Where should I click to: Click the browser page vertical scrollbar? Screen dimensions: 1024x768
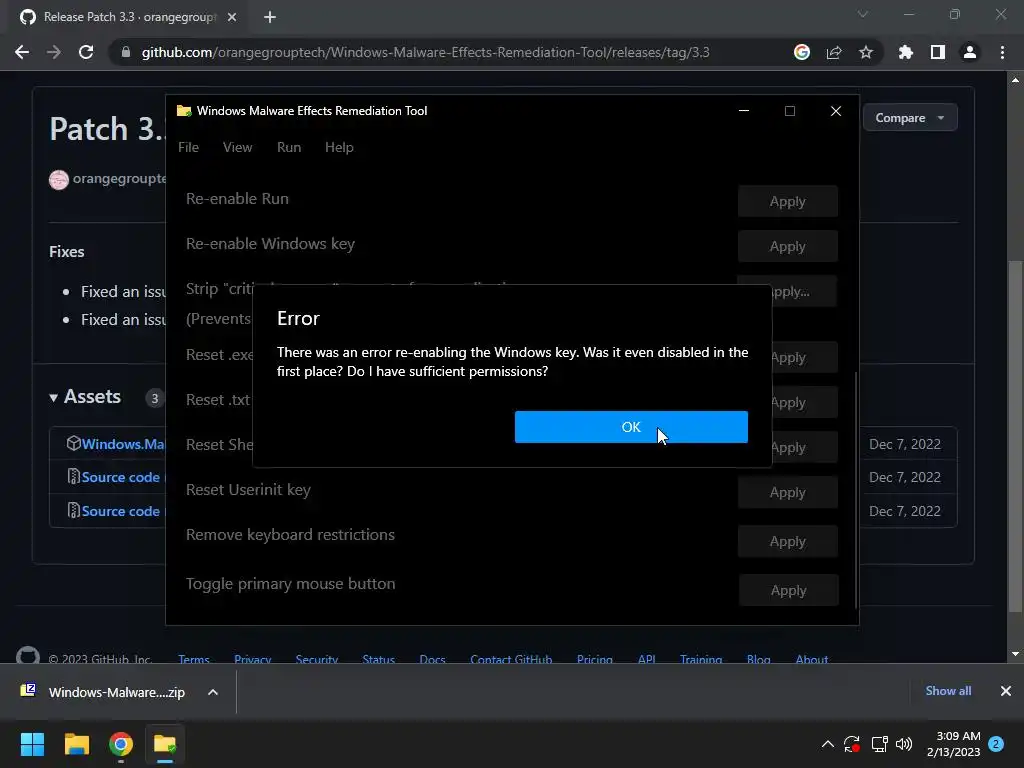1015,436
